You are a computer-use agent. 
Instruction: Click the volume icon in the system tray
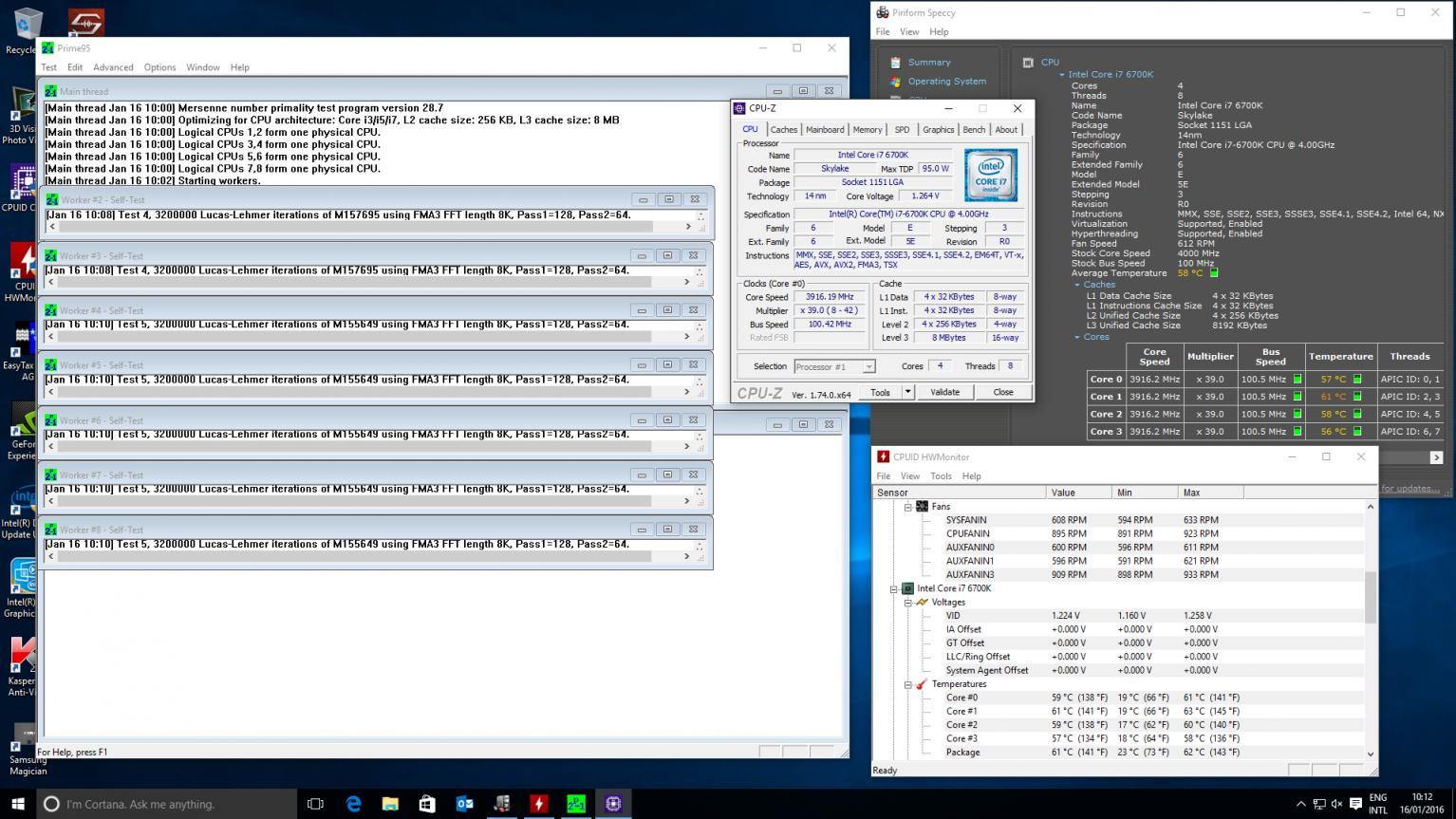[x=1338, y=804]
